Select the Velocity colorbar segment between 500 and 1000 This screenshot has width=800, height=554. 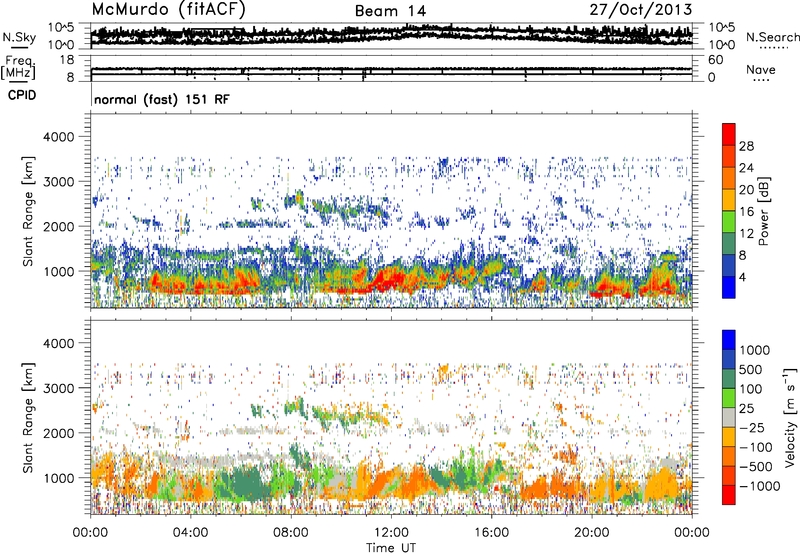[729, 359]
